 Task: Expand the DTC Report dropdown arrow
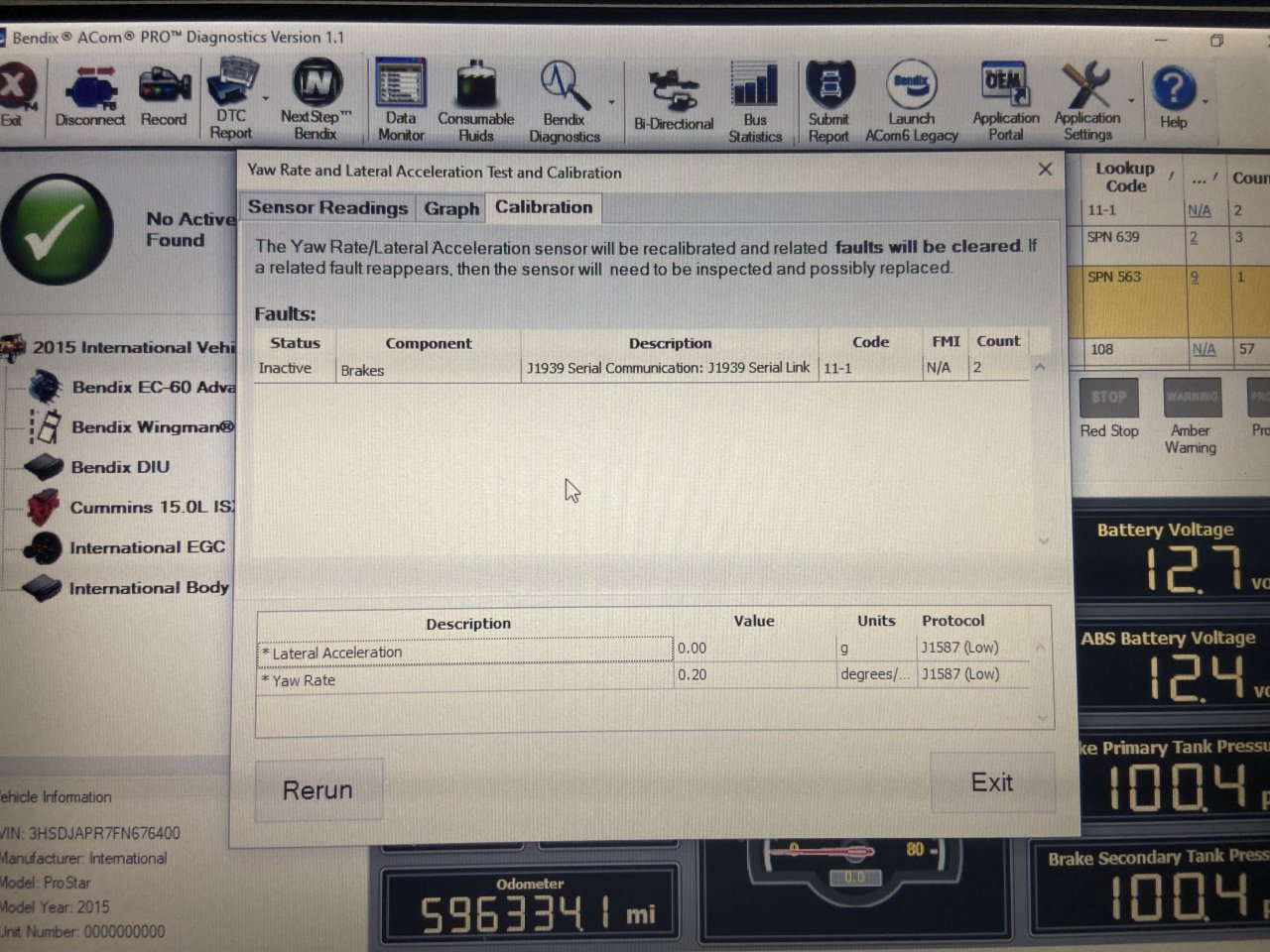(266, 99)
